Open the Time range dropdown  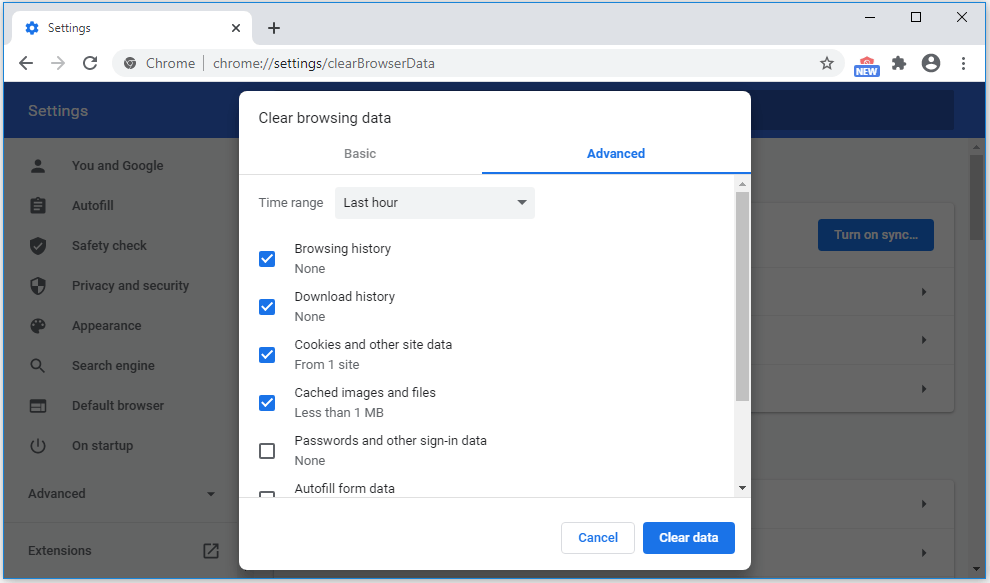click(434, 203)
